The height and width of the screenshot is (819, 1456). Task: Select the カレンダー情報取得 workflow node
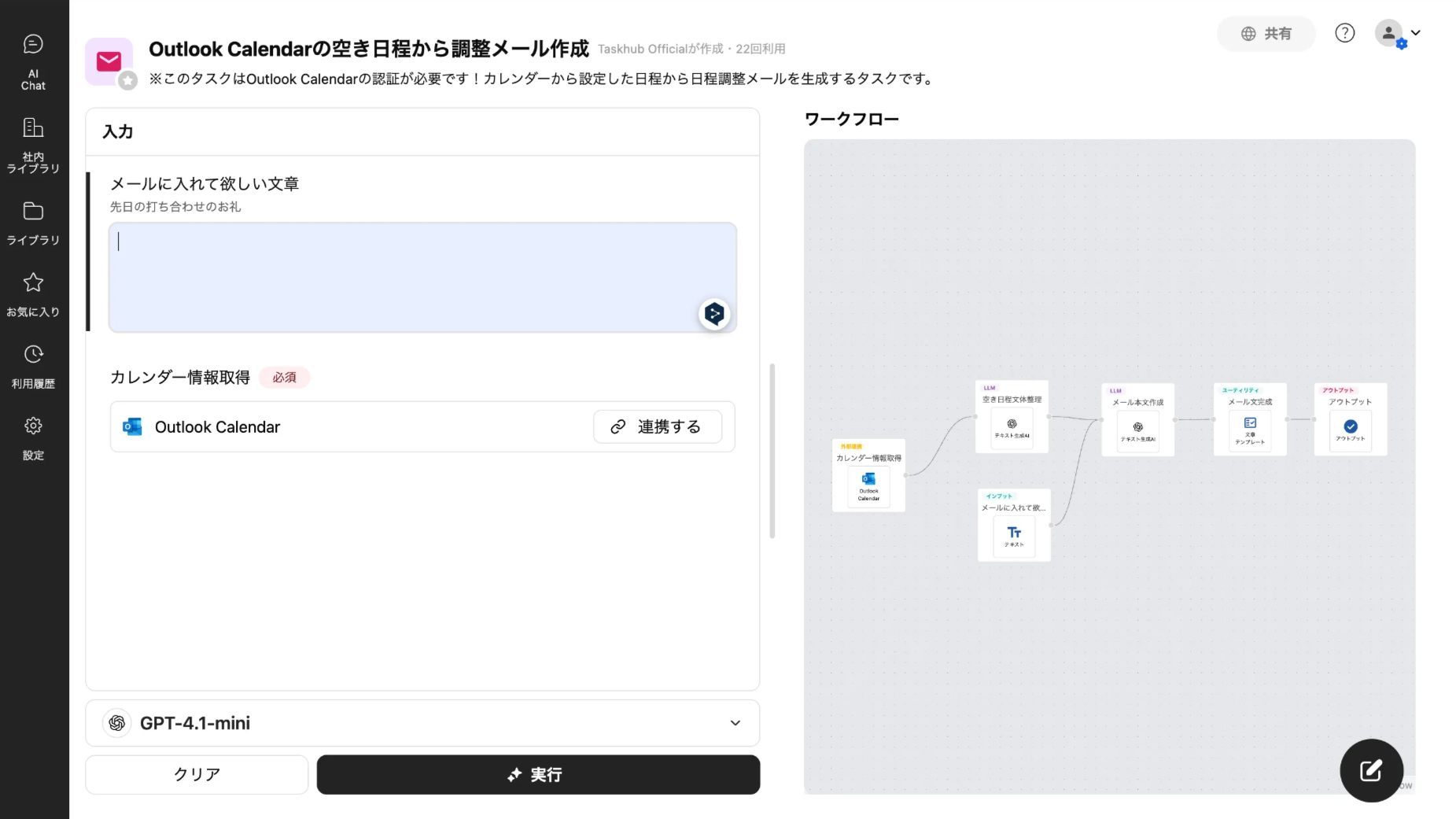click(868, 475)
